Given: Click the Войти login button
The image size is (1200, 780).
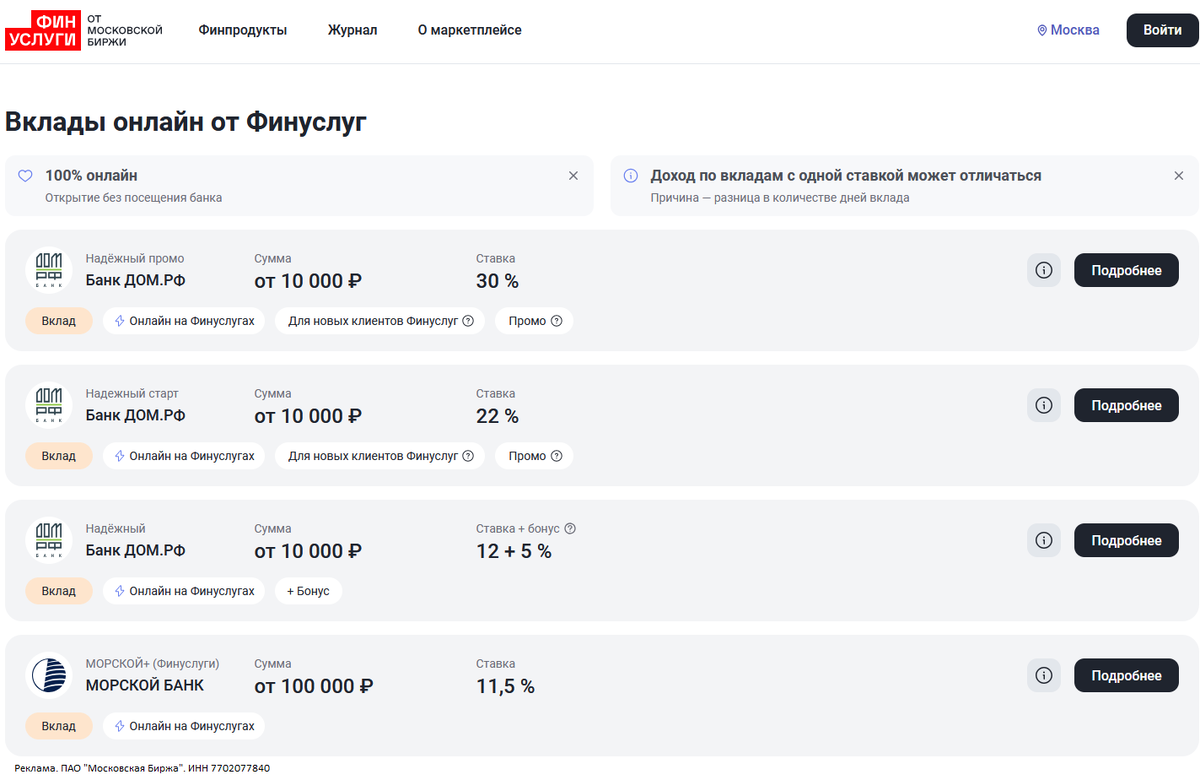Looking at the screenshot, I should (x=1162, y=30).
